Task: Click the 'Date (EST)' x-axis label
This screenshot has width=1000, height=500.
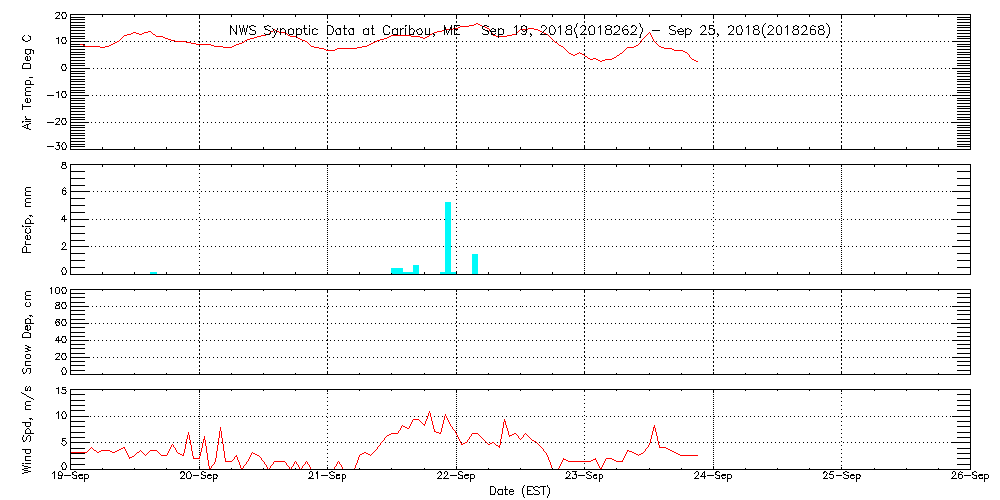Action: tap(519, 492)
